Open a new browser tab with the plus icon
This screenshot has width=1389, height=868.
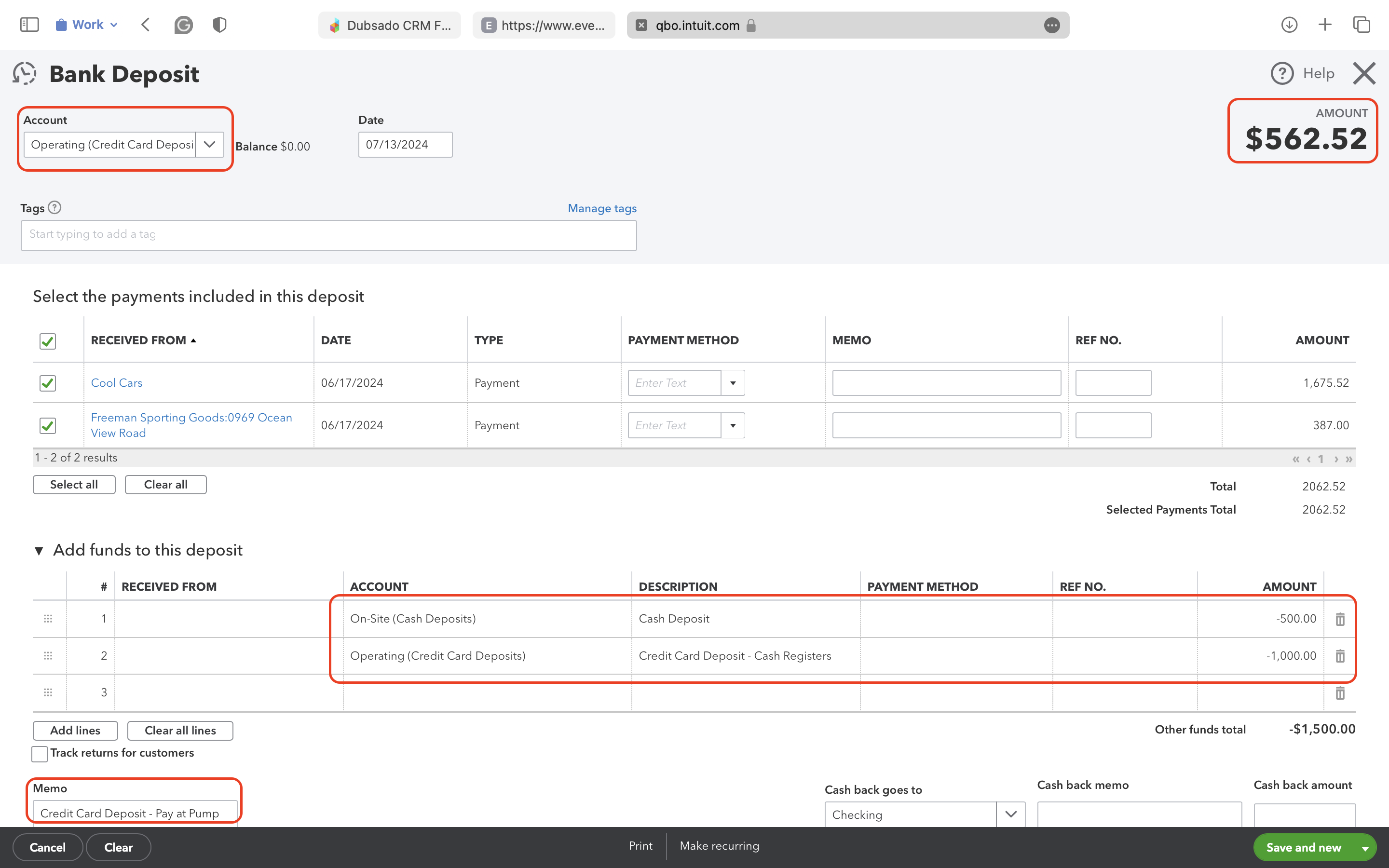coord(1325,25)
